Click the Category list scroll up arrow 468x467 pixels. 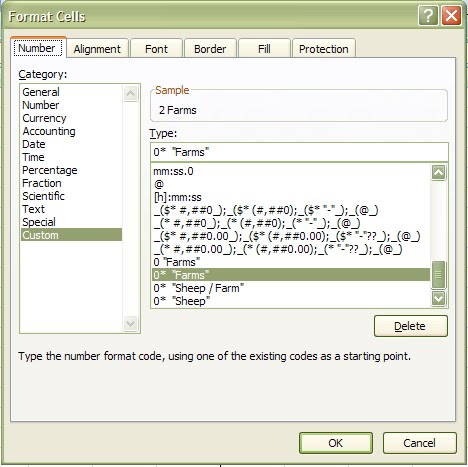[130, 93]
